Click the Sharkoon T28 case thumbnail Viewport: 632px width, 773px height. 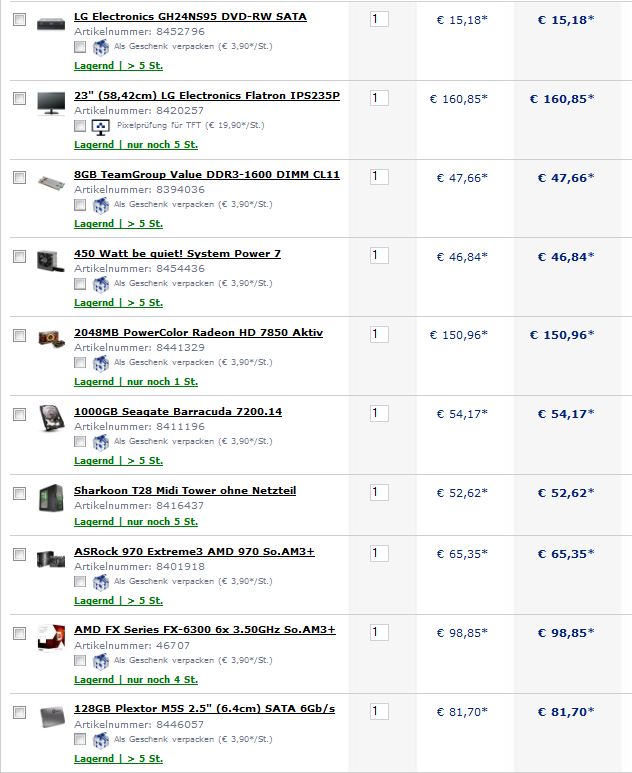[51, 498]
